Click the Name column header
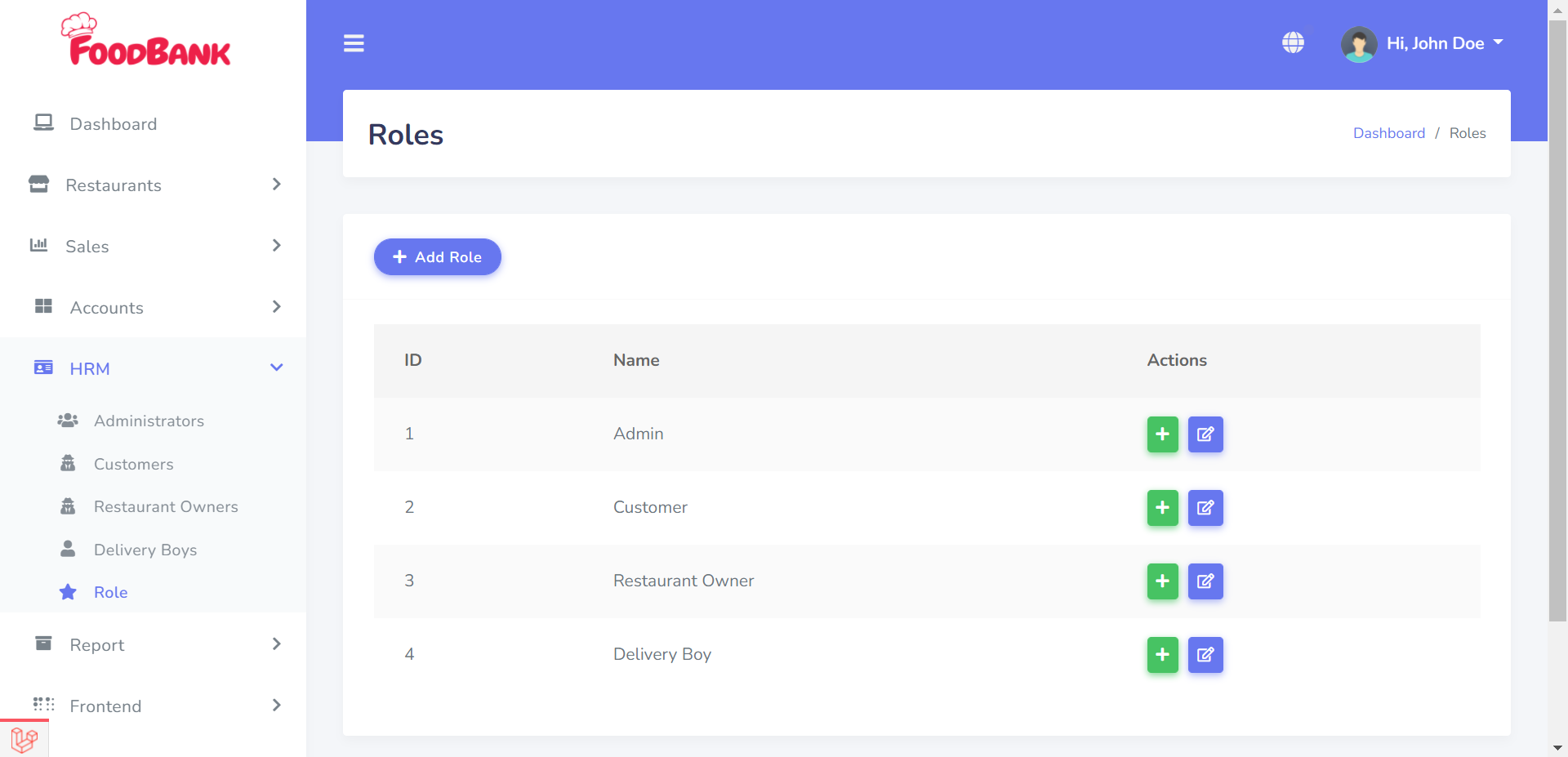1568x757 pixels. tap(636, 360)
